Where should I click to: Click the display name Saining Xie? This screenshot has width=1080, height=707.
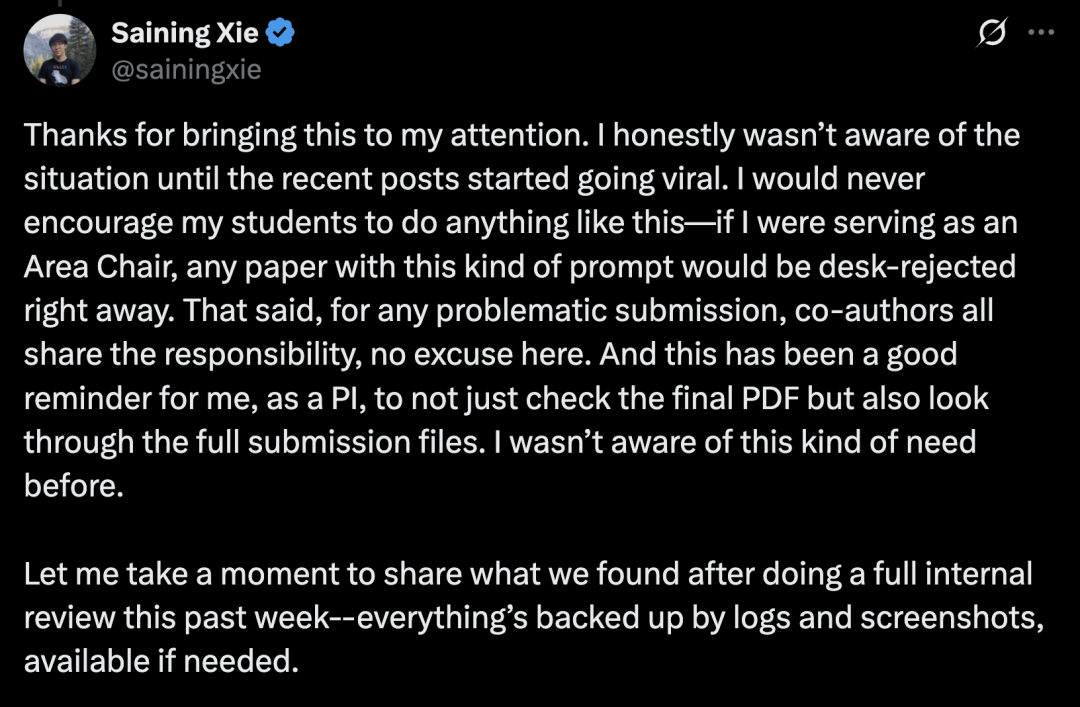pos(185,32)
